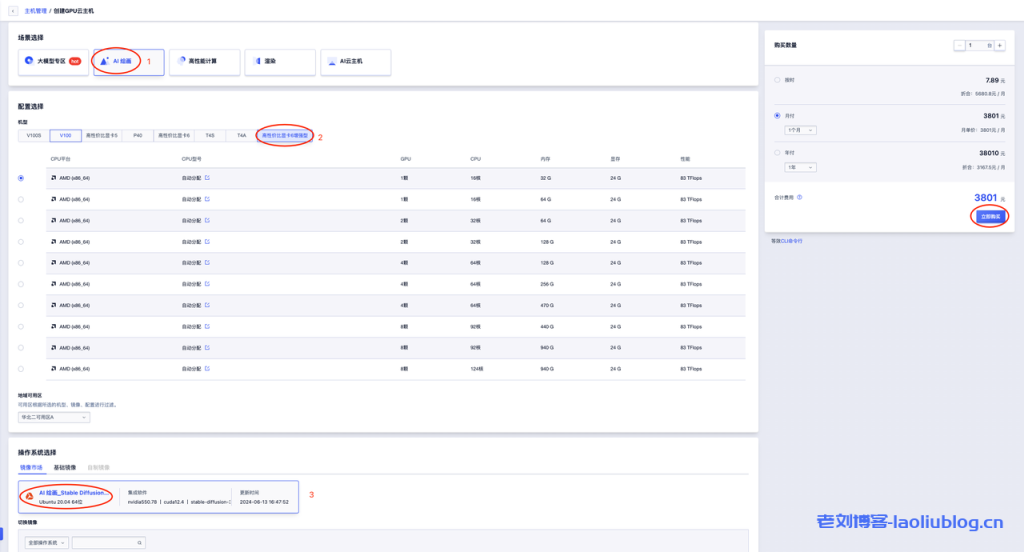The height and width of the screenshot is (552, 1024).
Task: Click the back arrow beside 主机管理
Action: coord(13,10)
